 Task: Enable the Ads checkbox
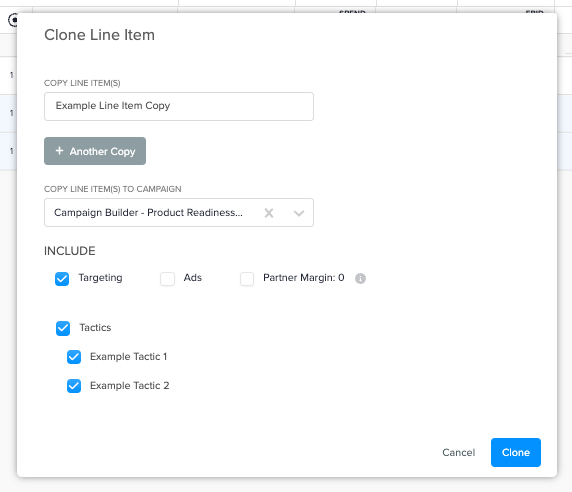click(x=167, y=279)
